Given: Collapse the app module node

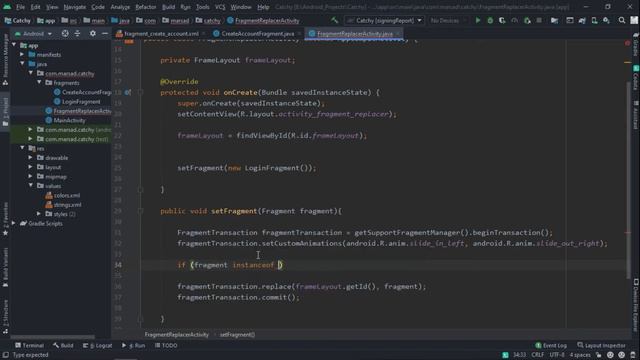Looking at the screenshot, I should click(14, 45).
